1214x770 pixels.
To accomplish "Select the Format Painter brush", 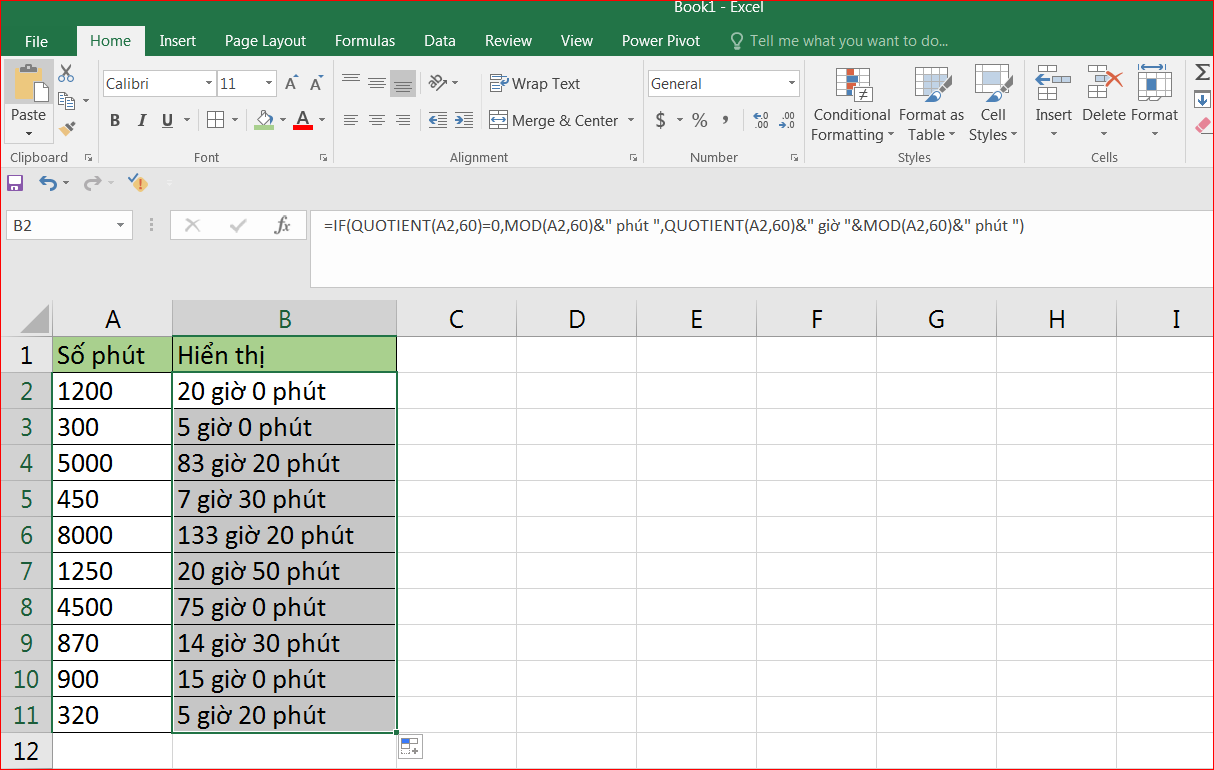I will coord(67,128).
